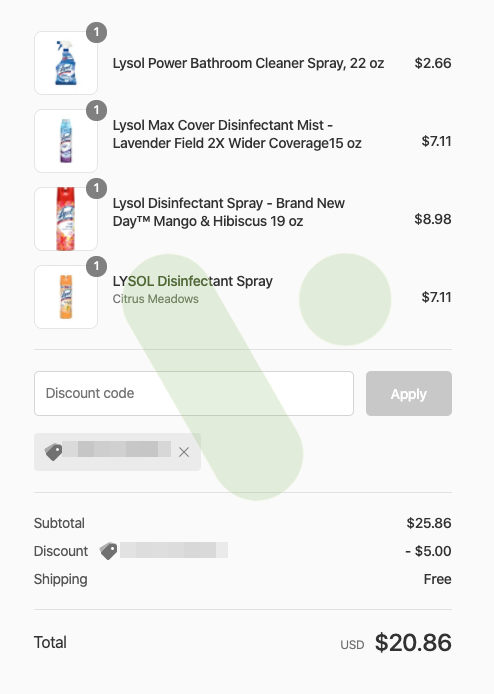Screen dimensions: 494x694
Task: Click the Lysol Max Cover Disinfectant Mist title
Action: tap(237, 134)
